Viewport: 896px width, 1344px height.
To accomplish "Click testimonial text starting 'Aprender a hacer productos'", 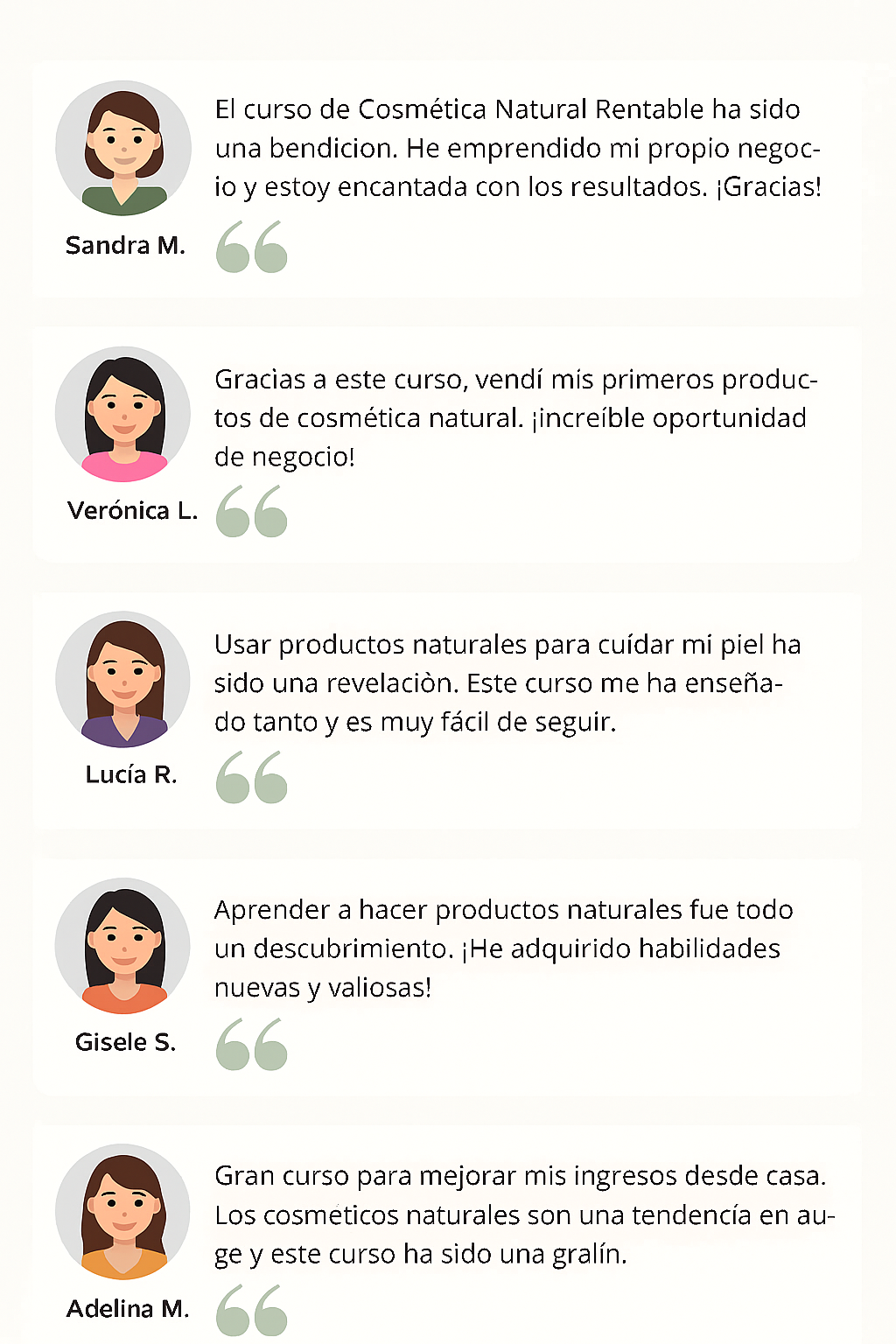I will (x=503, y=948).
